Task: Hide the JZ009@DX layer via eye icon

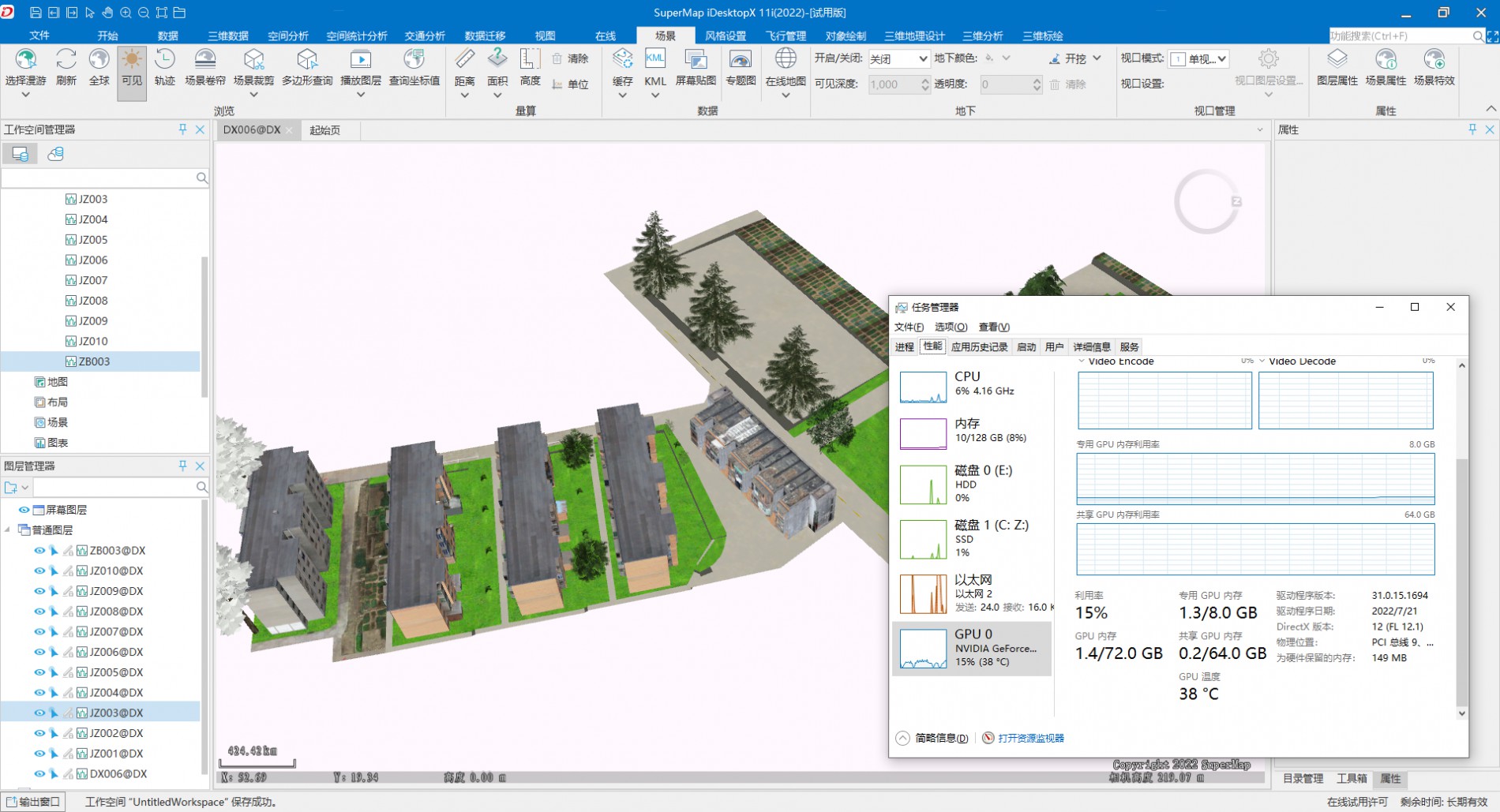Action: coord(39,591)
